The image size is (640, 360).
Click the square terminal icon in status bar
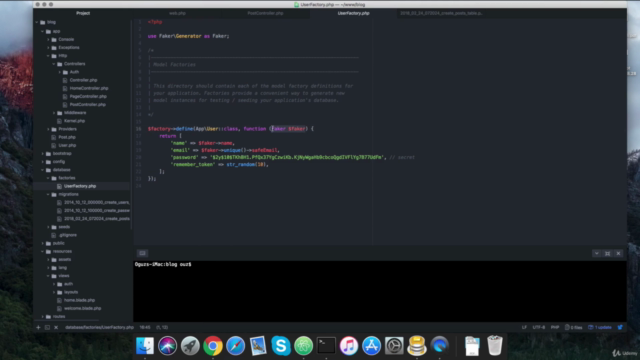tap(47, 327)
